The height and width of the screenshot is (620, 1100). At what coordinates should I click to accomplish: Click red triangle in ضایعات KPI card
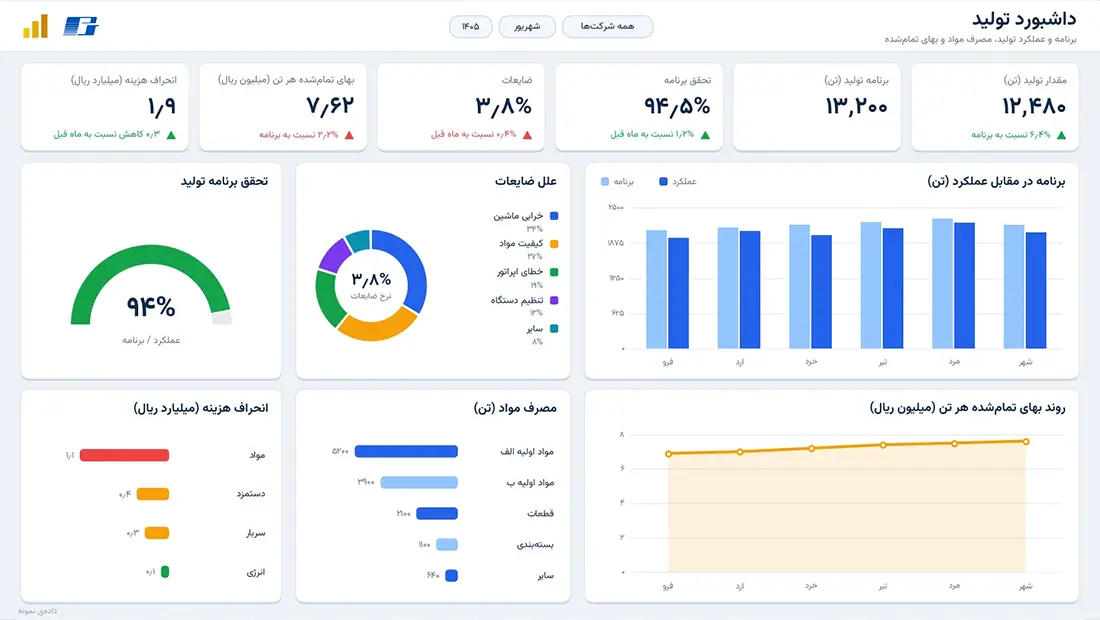[528, 135]
